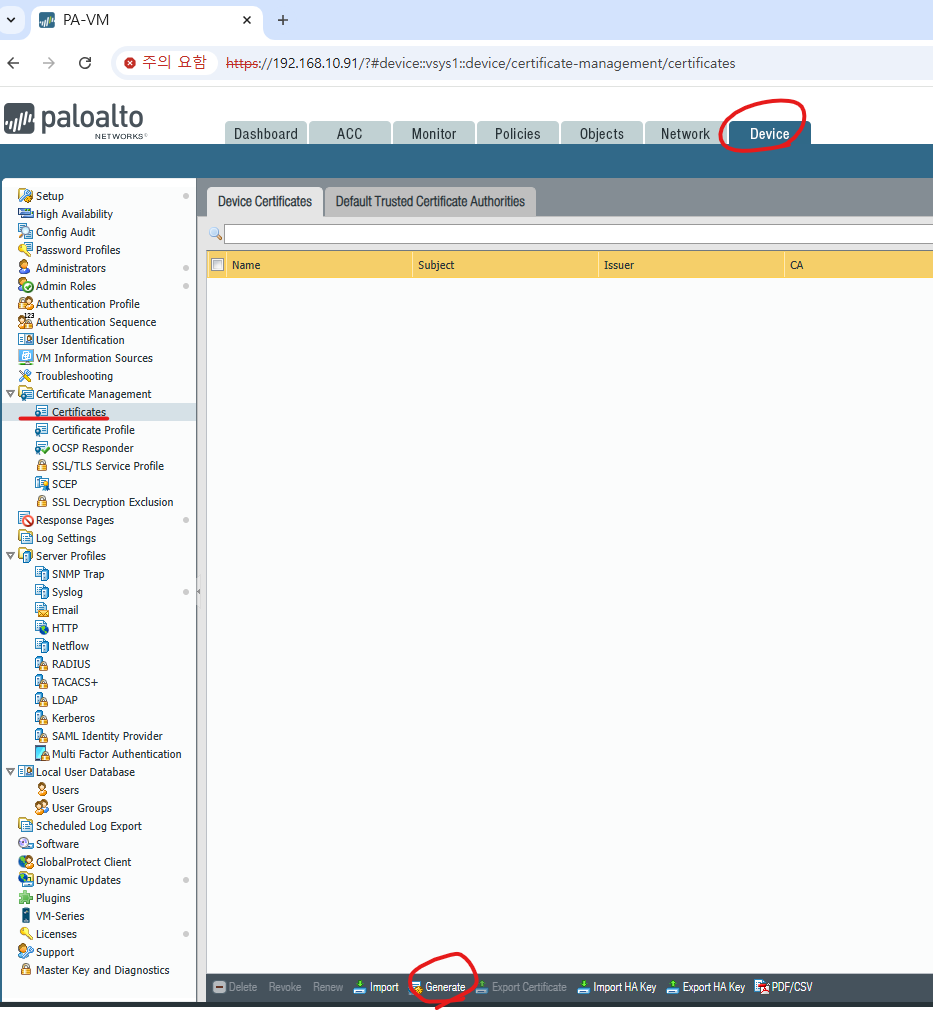Click into the certificate search filter field
The height and width of the screenshot is (1011, 933).
pyautogui.click(x=578, y=233)
